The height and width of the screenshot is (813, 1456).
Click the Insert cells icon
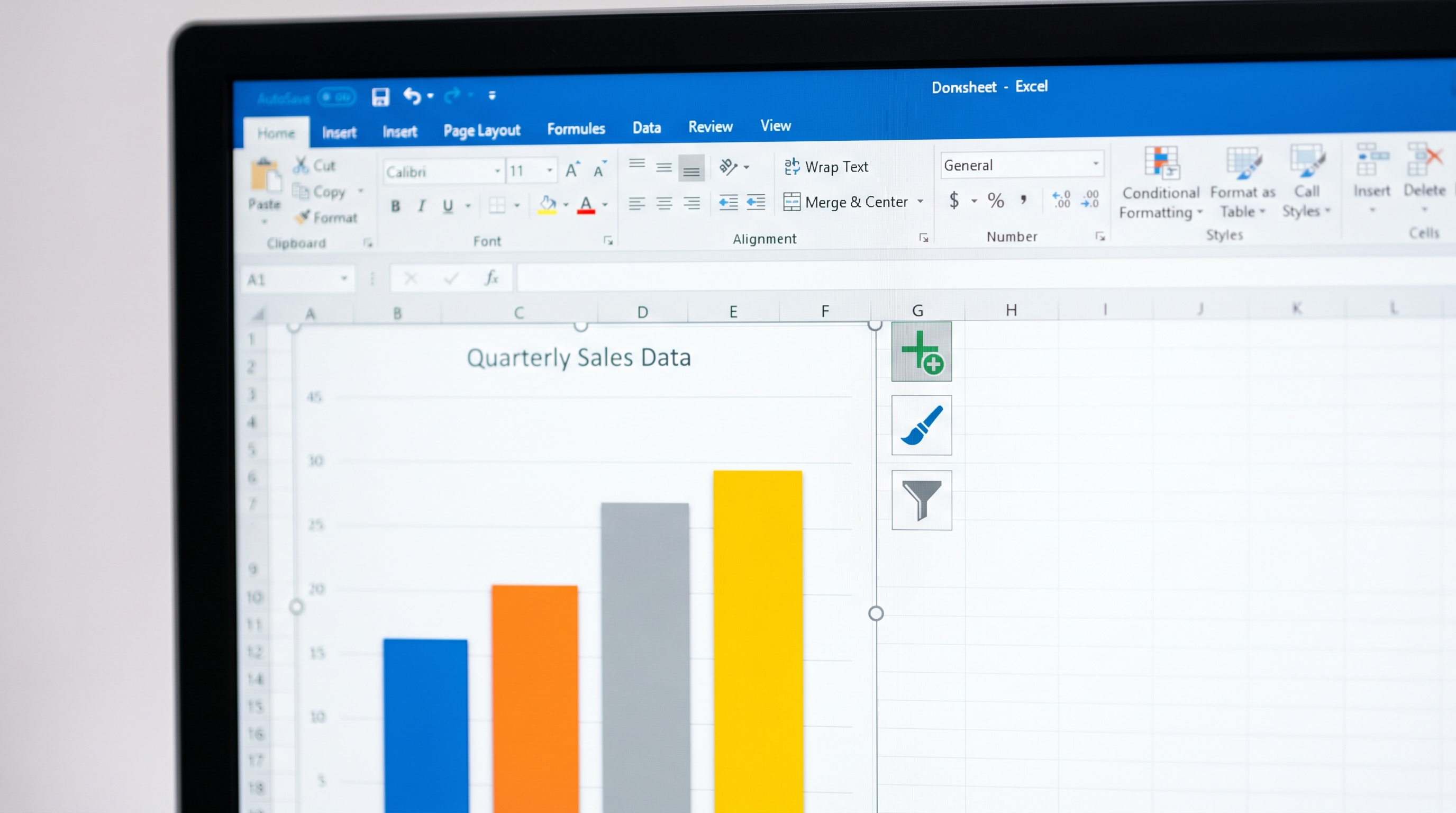(x=1372, y=159)
